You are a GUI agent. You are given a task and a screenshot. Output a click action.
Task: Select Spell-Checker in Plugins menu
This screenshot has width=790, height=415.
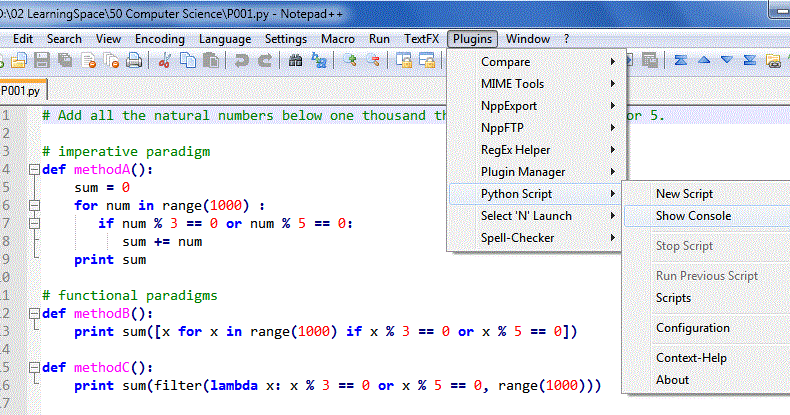point(536,238)
